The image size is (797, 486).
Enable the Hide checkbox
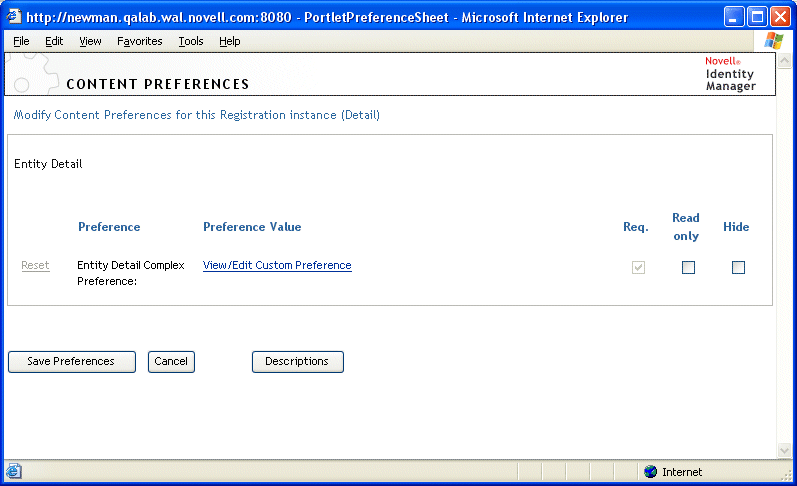click(x=738, y=267)
